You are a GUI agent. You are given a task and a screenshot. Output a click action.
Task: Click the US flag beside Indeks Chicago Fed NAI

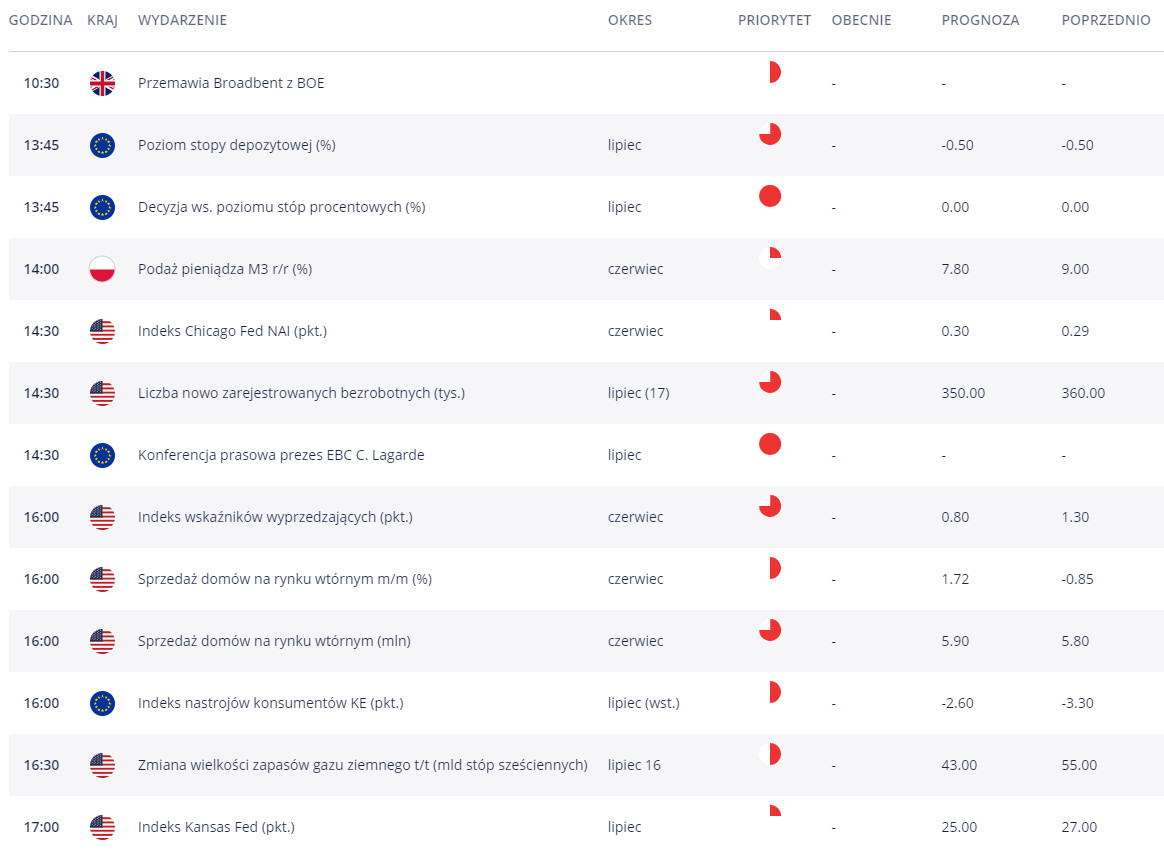pyautogui.click(x=102, y=331)
